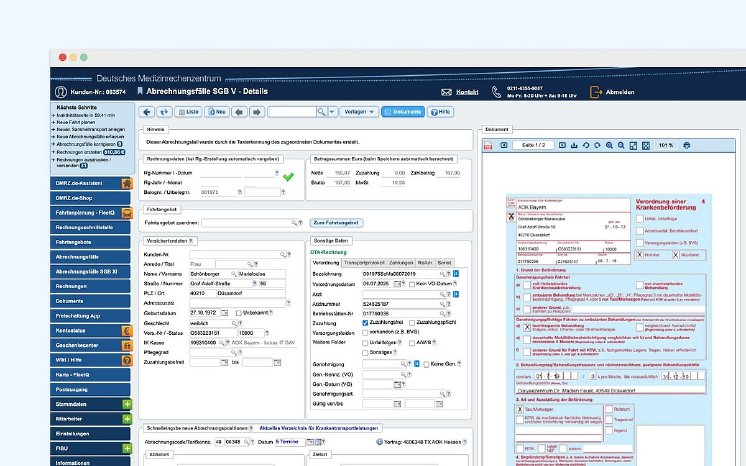Check the AAWB checkbox
This screenshot has height=466, width=746.
(412, 343)
